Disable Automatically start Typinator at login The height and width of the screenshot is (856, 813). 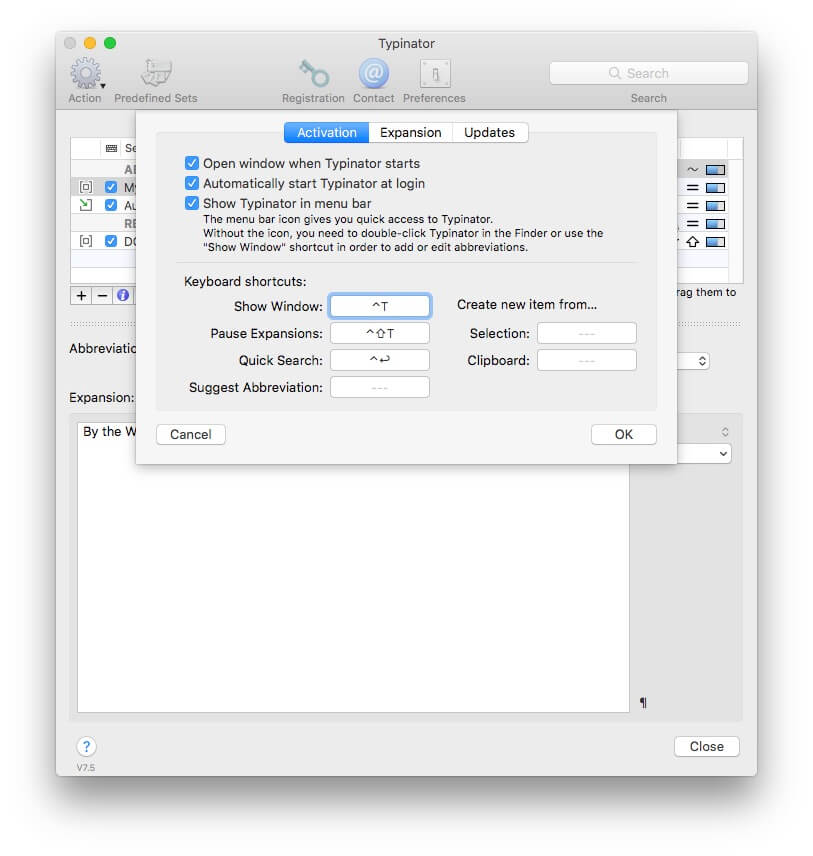click(192, 183)
